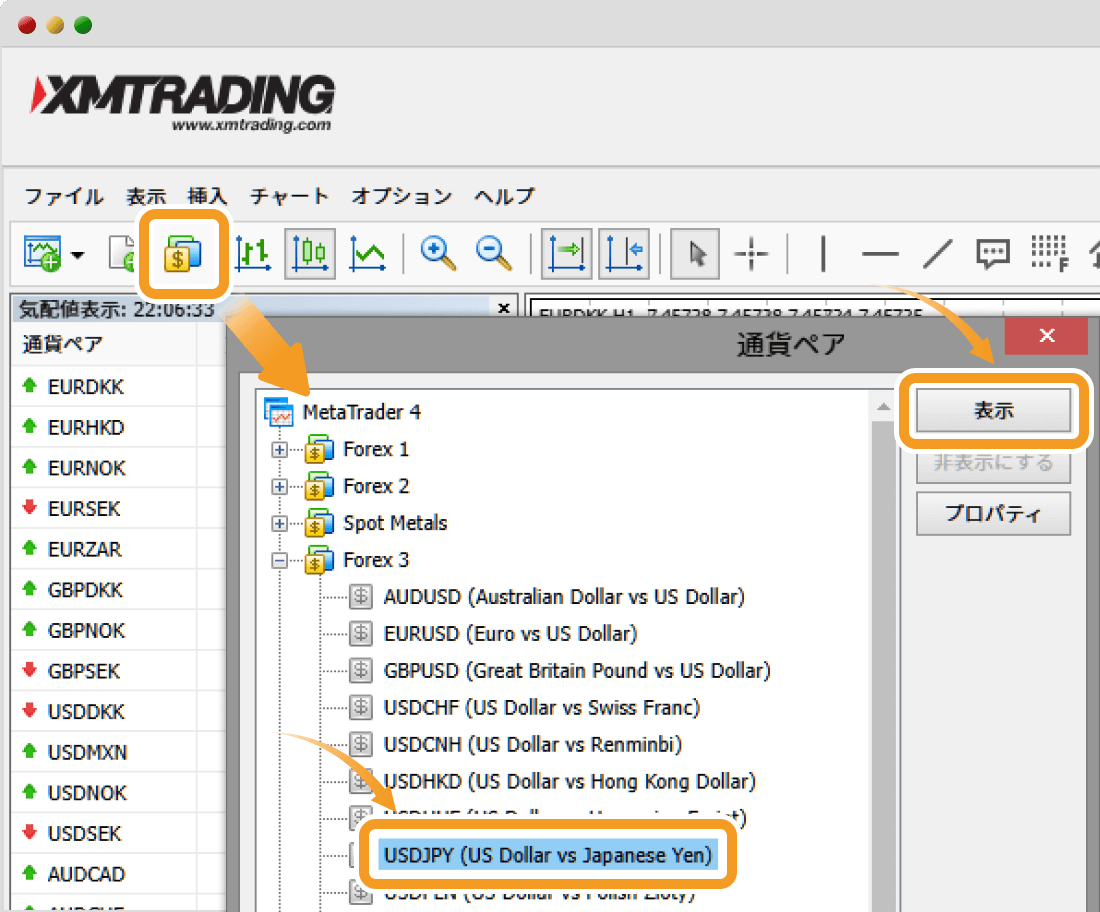The width and height of the screenshot is (1100, 912).
Task: Open the new chart icon
Action: (x=42, y=253)
